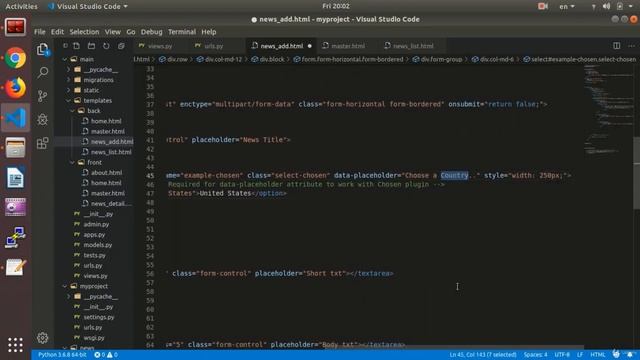Collapse the myproject folder
Image resolution: width=640 pixels, height=360 pixels.
(65, 286)
